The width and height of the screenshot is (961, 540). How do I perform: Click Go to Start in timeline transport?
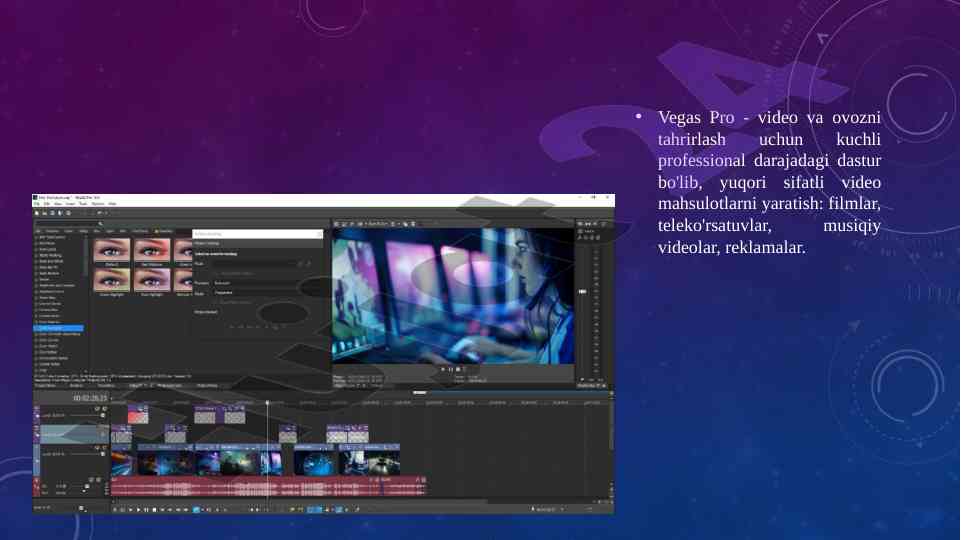(162, 509)
